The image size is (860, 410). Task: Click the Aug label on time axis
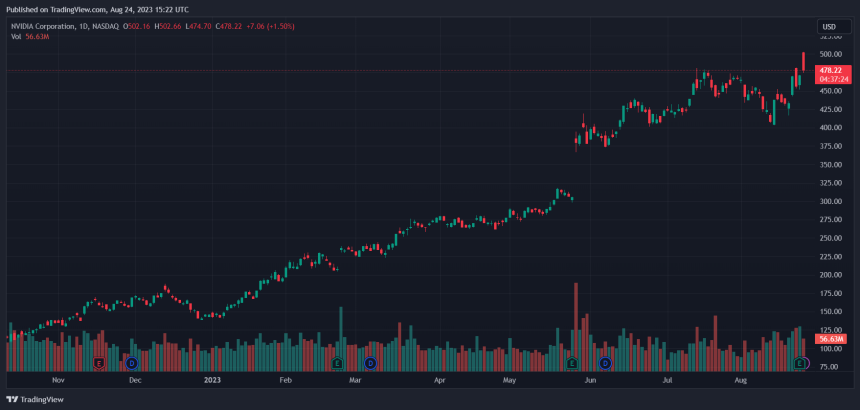coord(741,381)
